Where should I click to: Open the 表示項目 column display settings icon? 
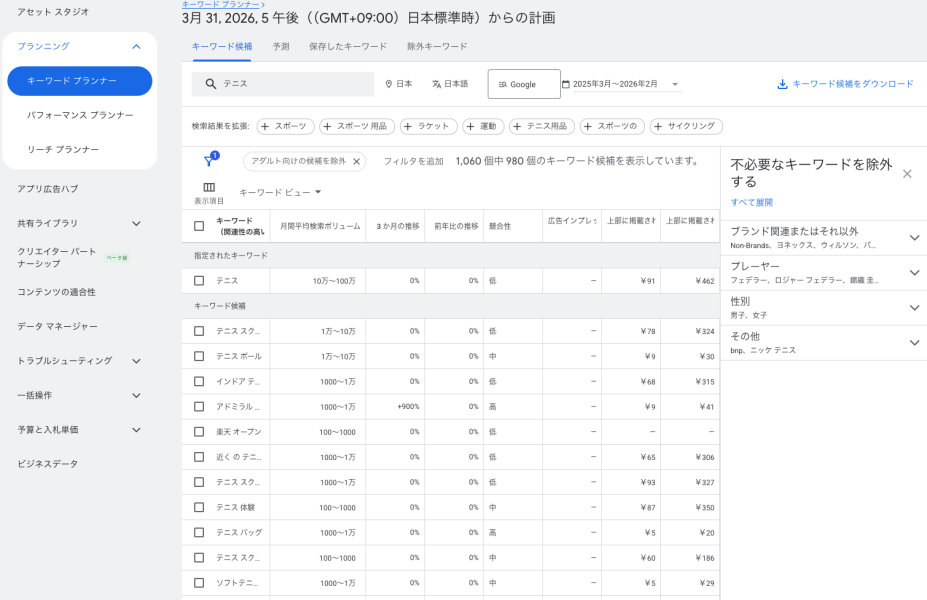(x=210, y=188)
